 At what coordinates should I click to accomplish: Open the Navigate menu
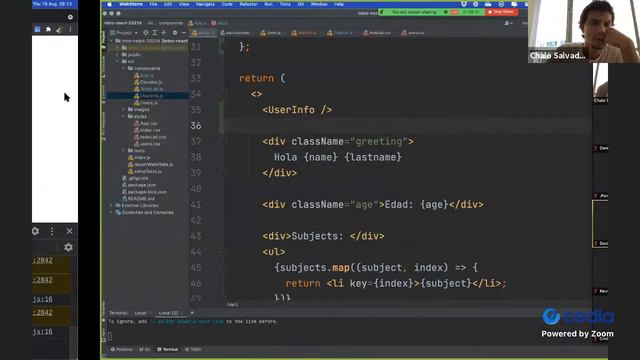[x=205, y=4]
